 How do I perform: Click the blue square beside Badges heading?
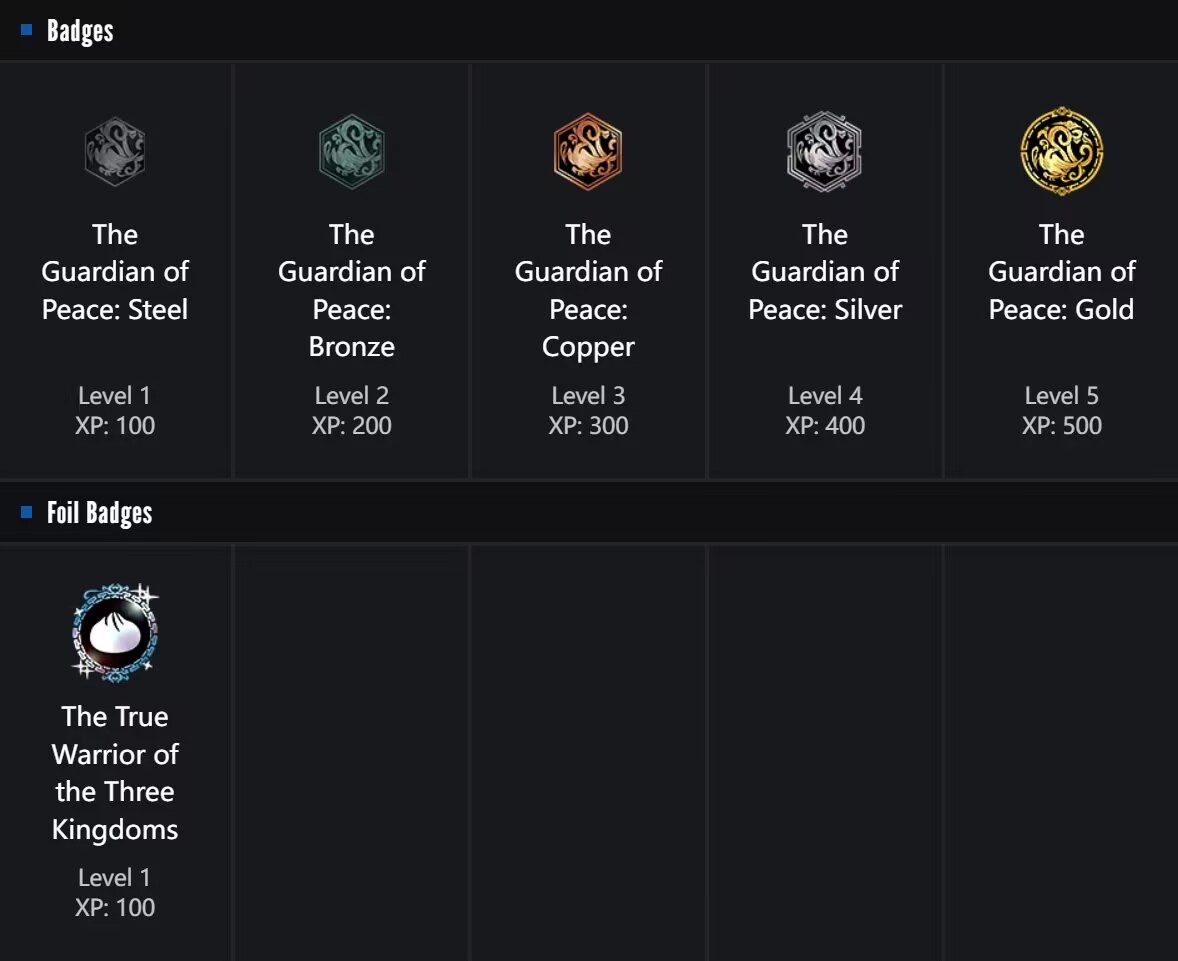[27, 31]
